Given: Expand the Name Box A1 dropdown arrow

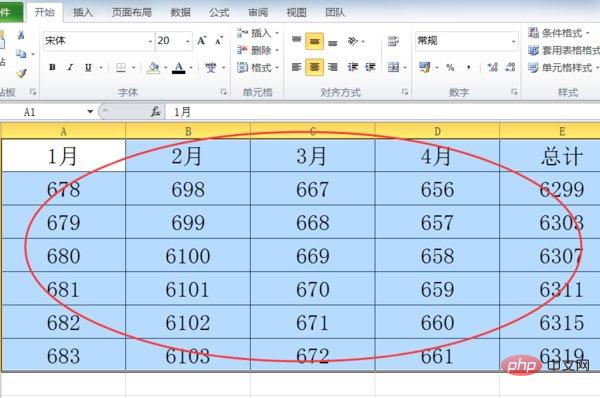Looking at the screenshot, I should pos(90,112).
